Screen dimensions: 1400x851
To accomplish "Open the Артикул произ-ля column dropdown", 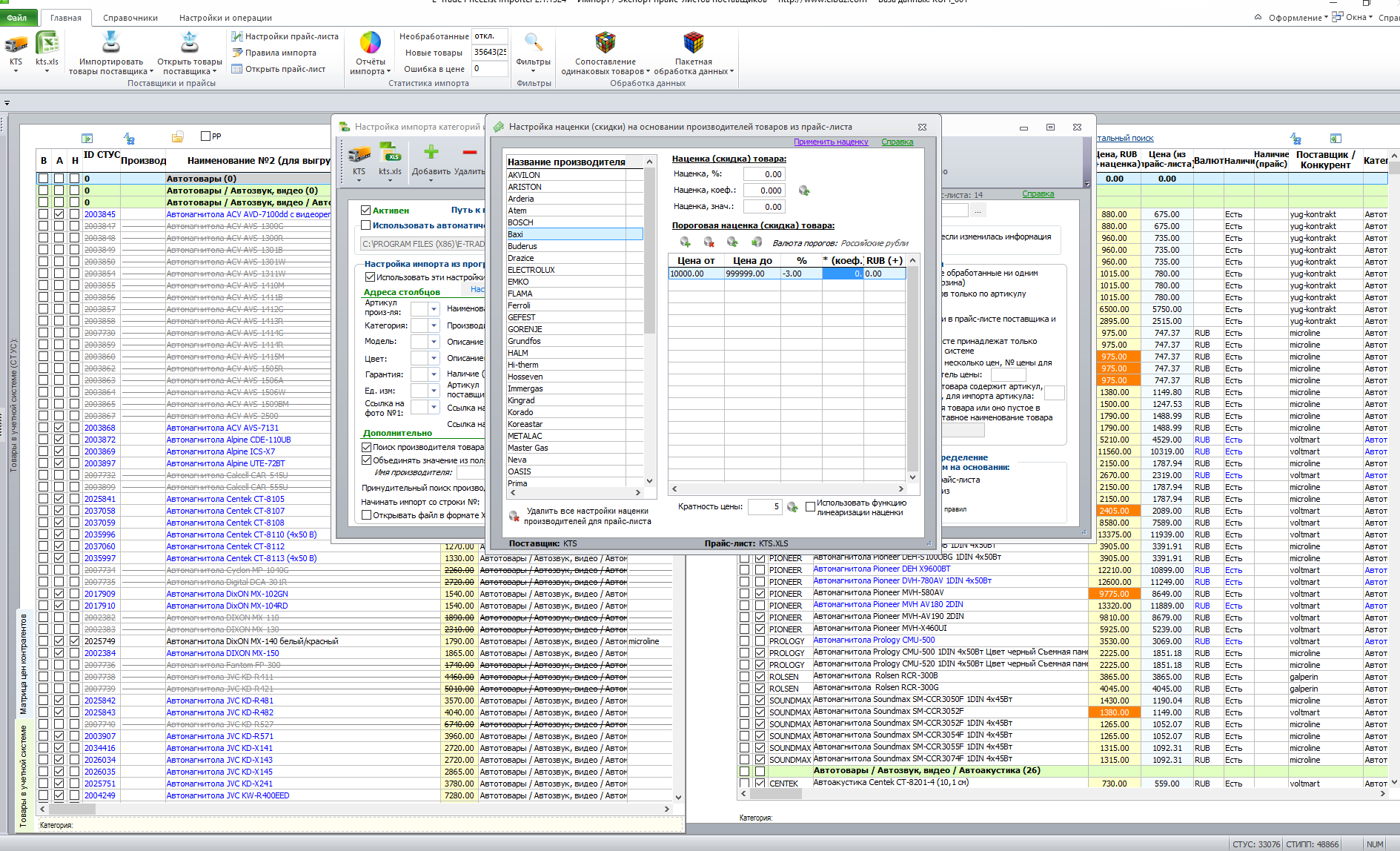I will click(434, 309).
